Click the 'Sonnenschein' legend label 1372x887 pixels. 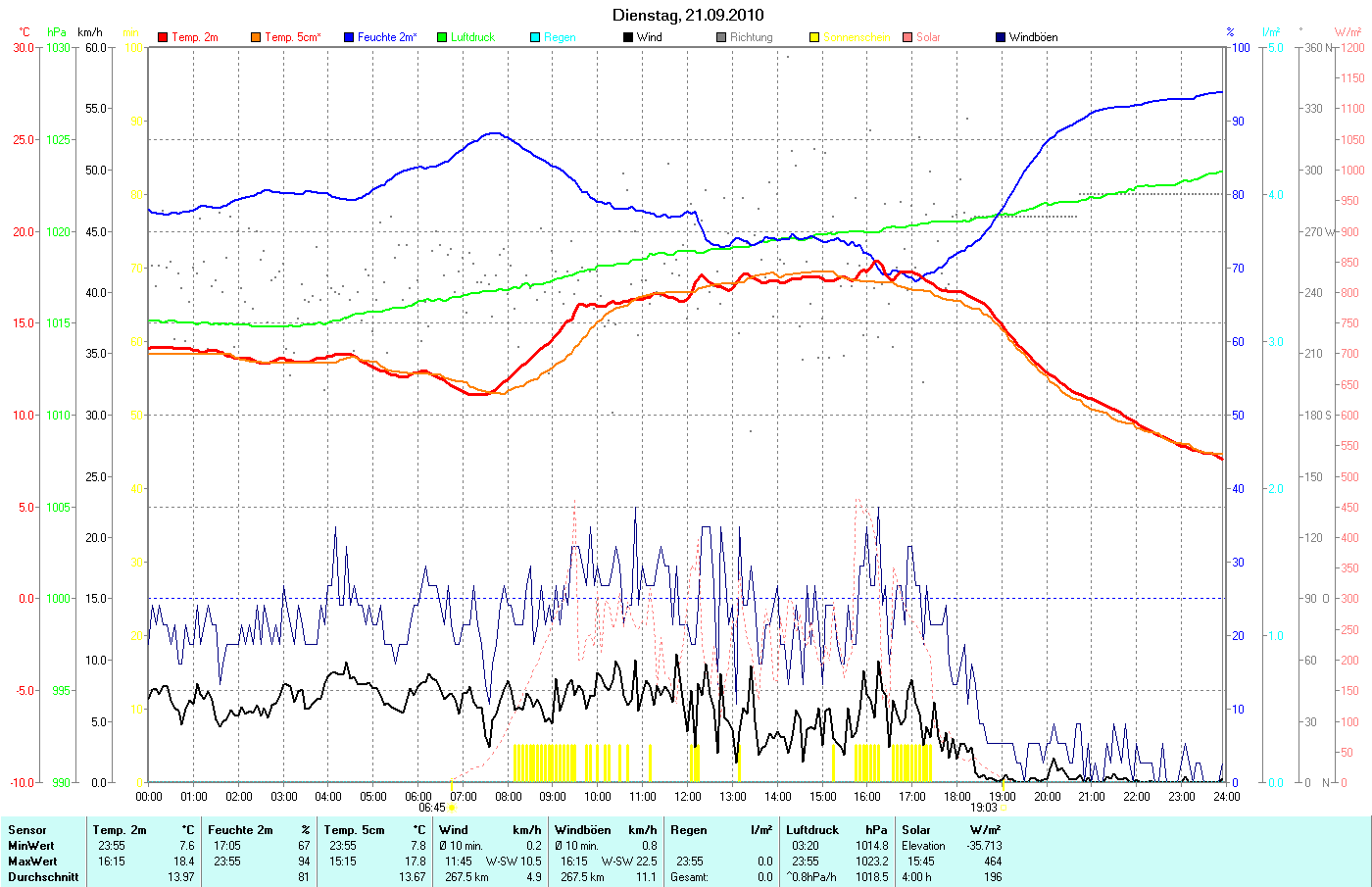tap(857, 37)
